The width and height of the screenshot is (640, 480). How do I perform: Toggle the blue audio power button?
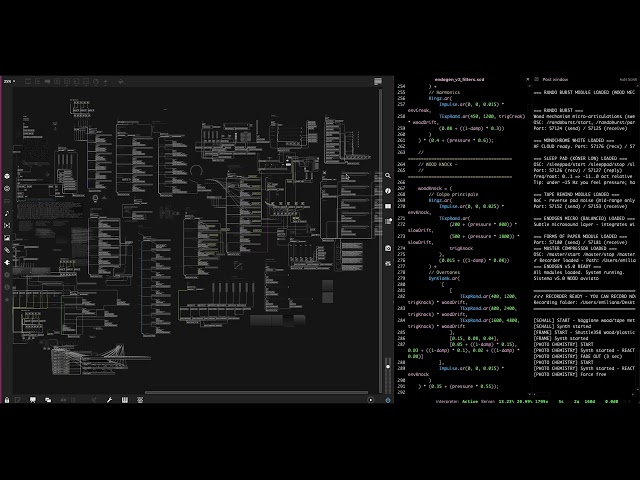(x=388, y=400)
